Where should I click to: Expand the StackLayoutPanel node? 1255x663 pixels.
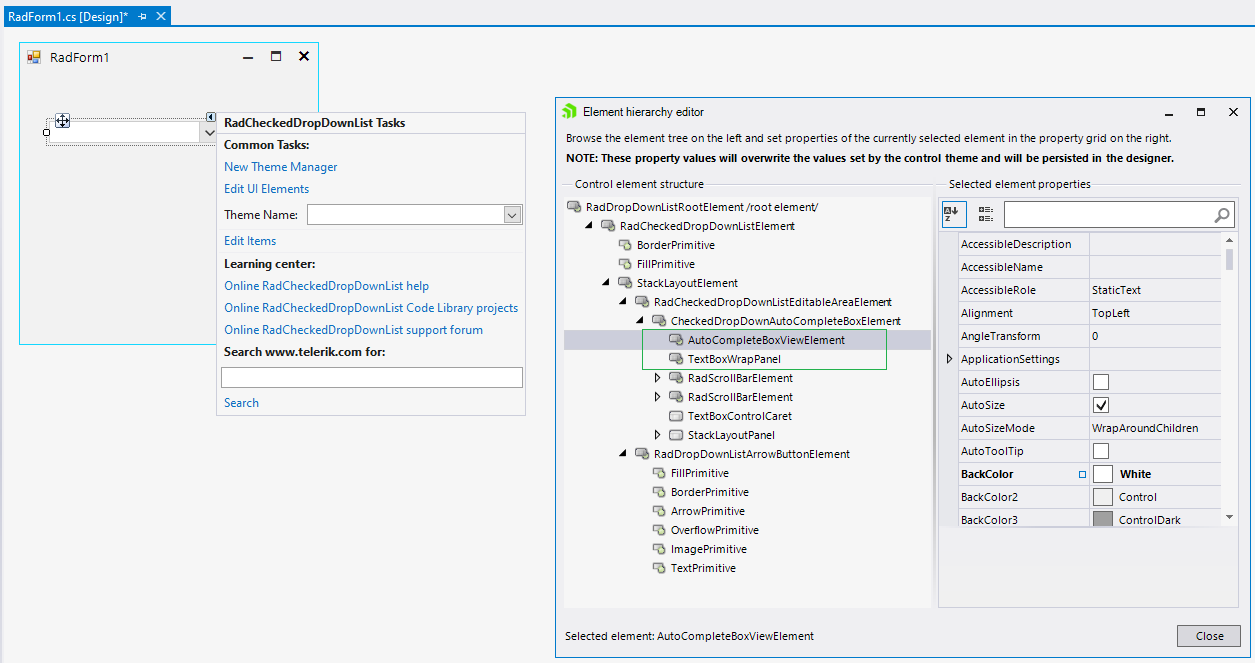coord(657,435)
